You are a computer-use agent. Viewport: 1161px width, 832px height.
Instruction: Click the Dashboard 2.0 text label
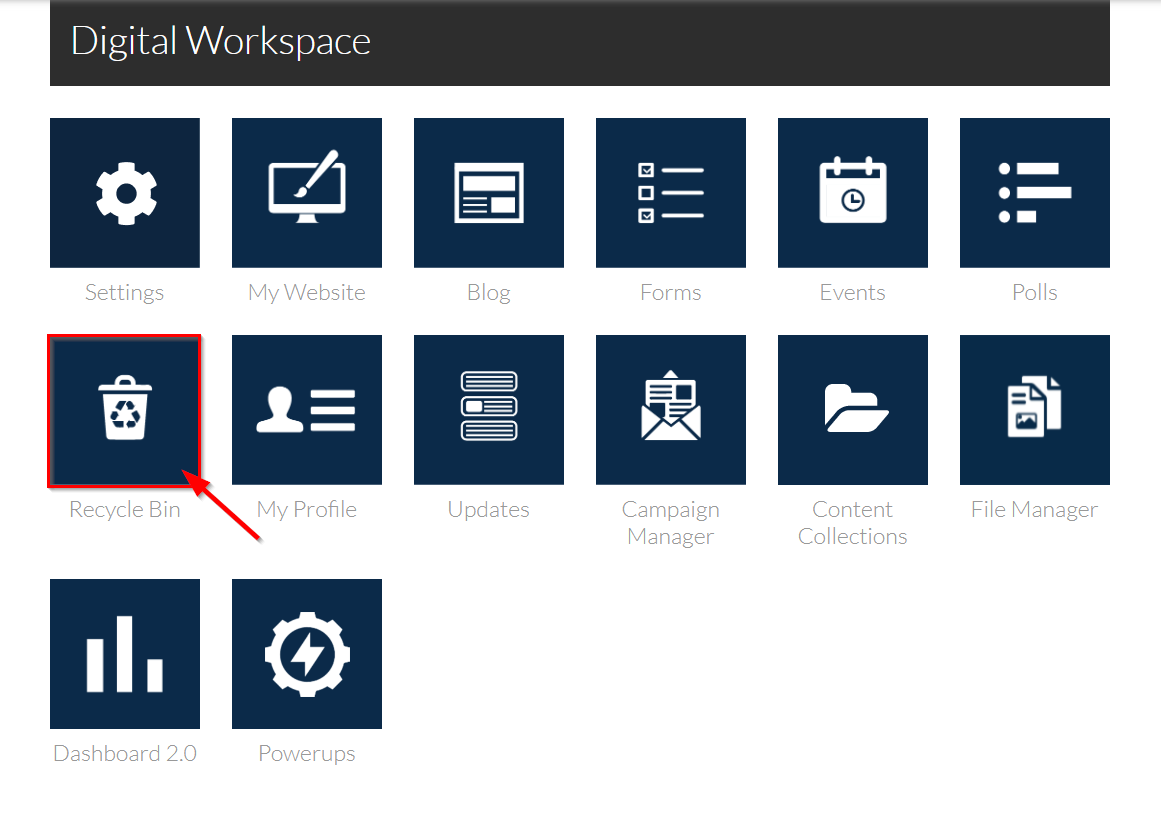(x=124, y=754)
